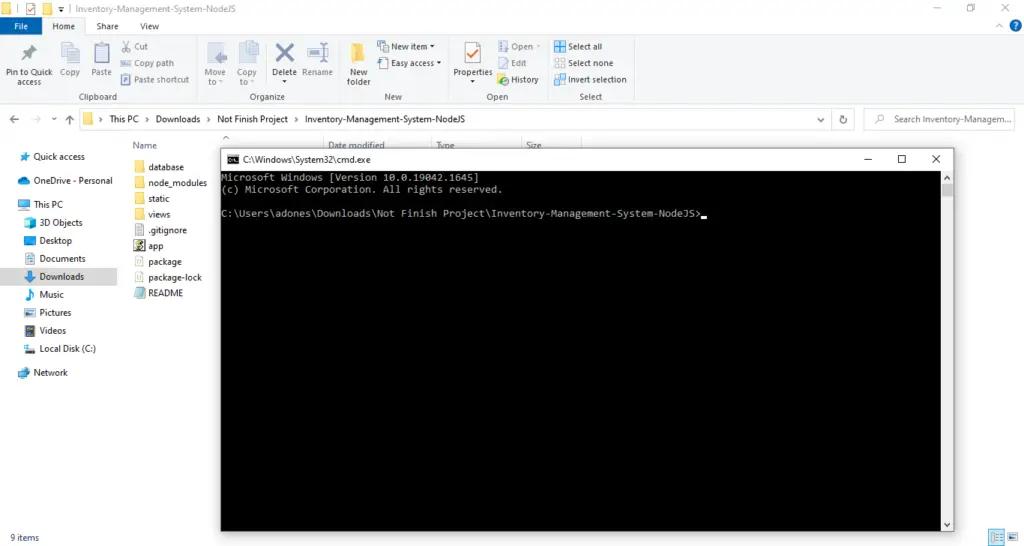Sort by the Name column header
Viewport: 1024px width, 546px height.
pos(145,145)
